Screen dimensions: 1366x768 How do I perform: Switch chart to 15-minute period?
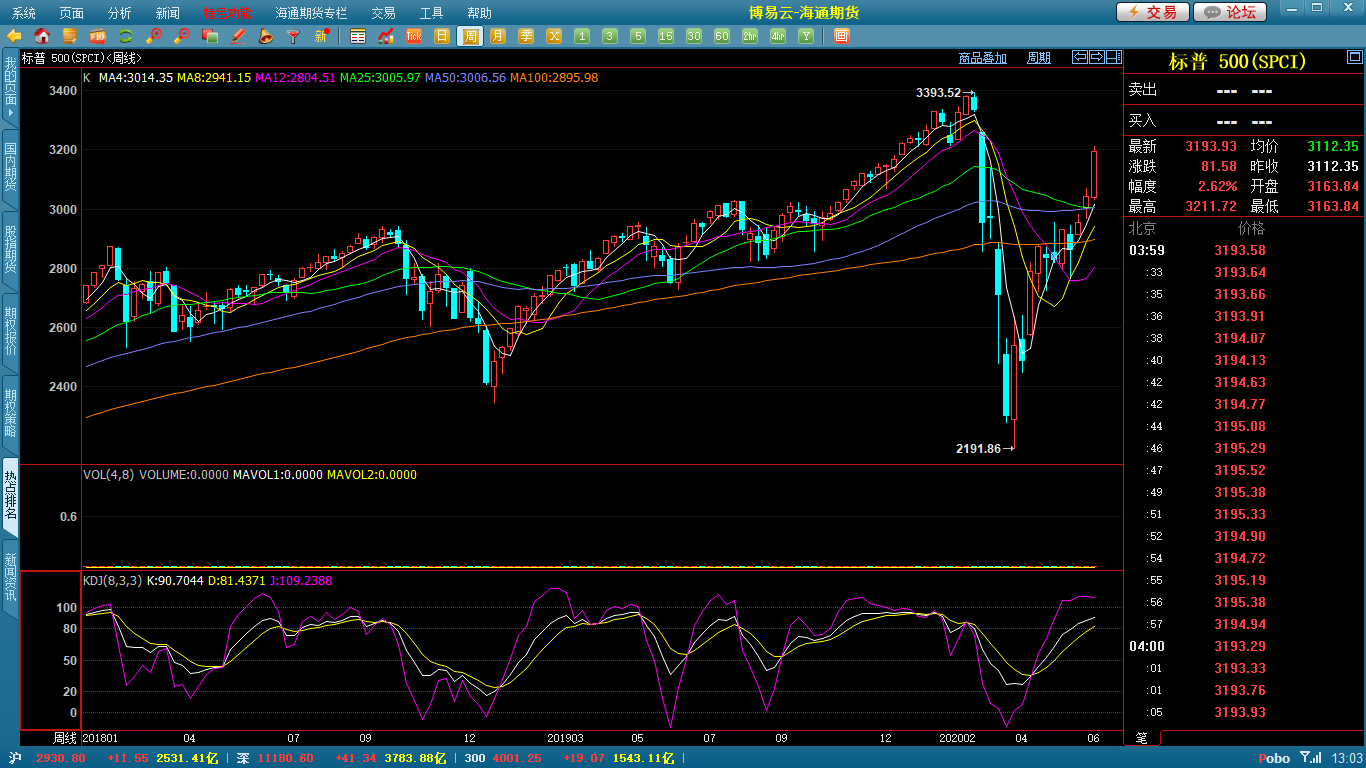(x=666, y=36)
